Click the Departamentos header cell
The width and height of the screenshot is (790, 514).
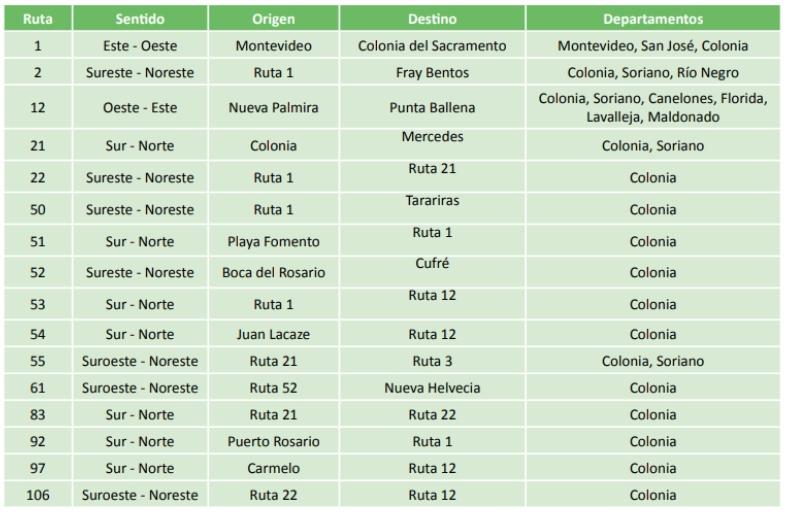pos(653,19)
